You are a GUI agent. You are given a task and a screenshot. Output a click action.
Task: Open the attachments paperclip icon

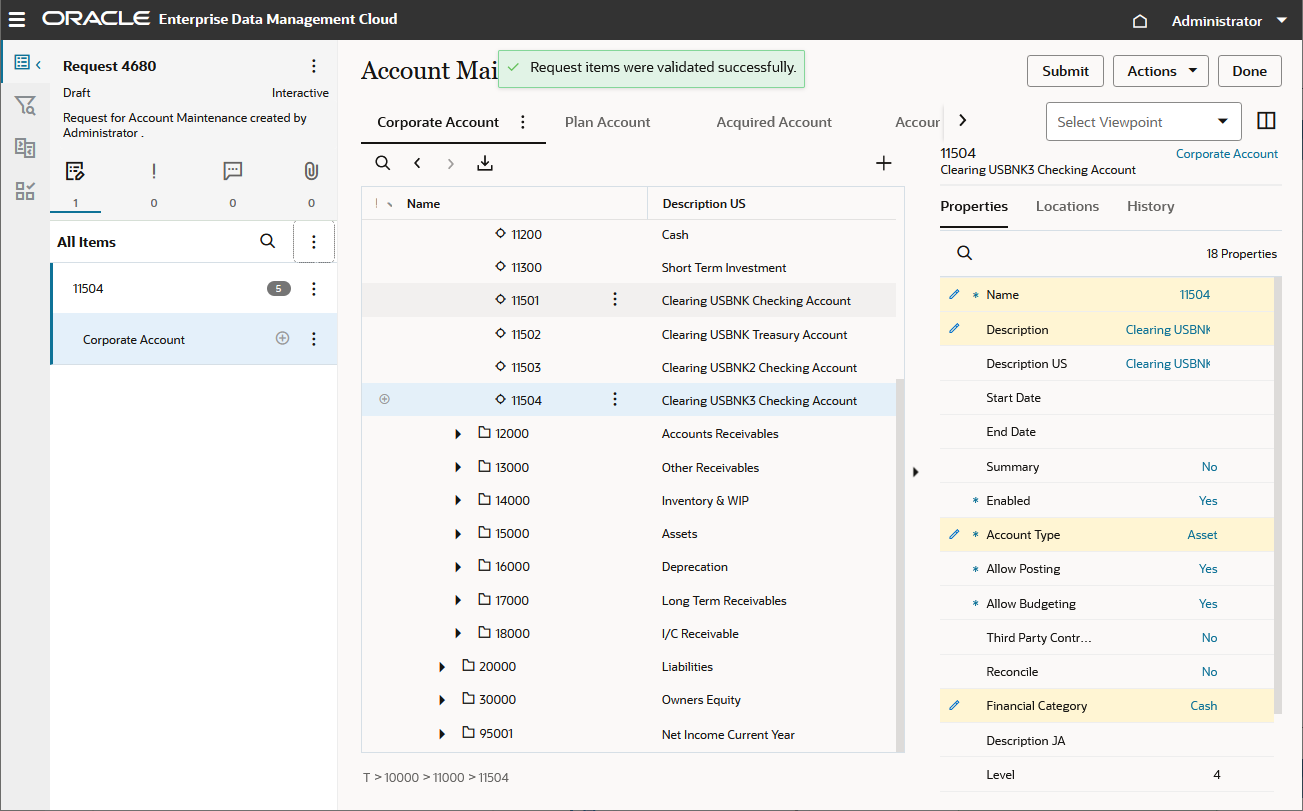[311, 171]
